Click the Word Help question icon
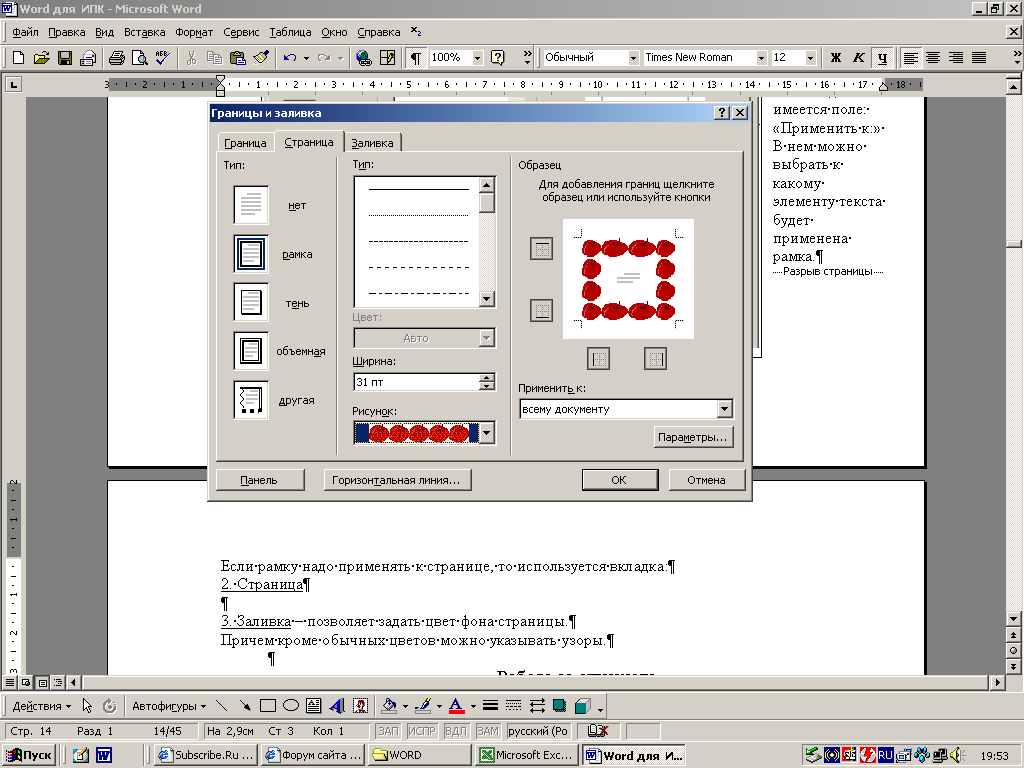 (x=498, y=58)
